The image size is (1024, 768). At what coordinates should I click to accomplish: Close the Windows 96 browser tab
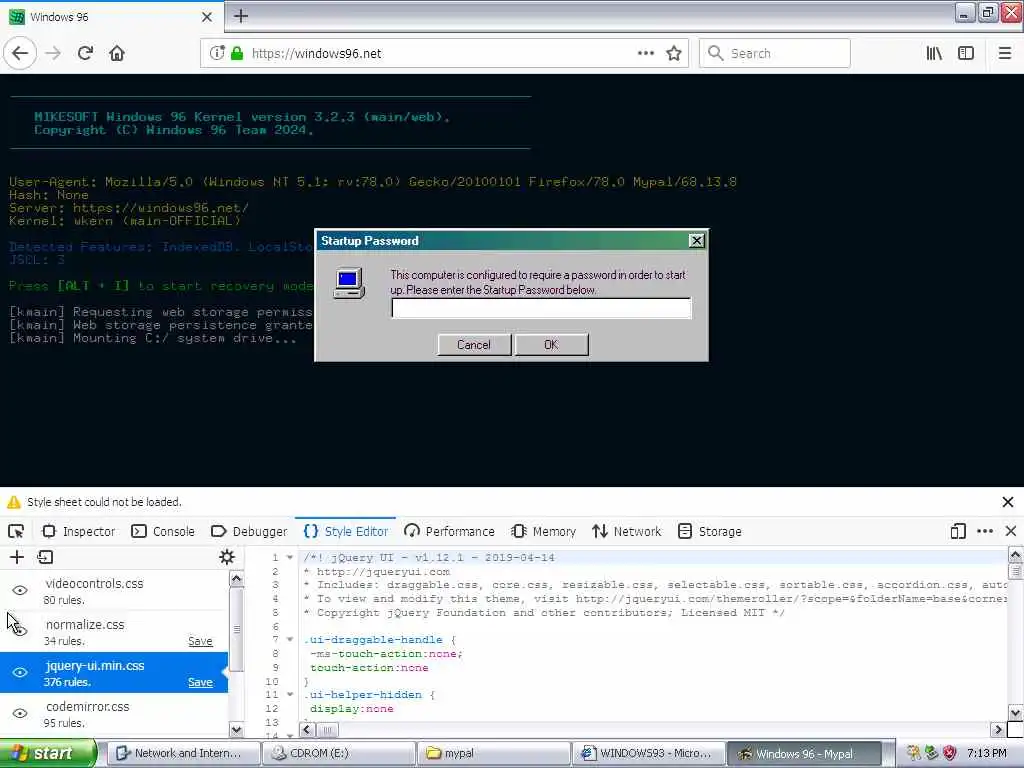[x=207, y=17]
